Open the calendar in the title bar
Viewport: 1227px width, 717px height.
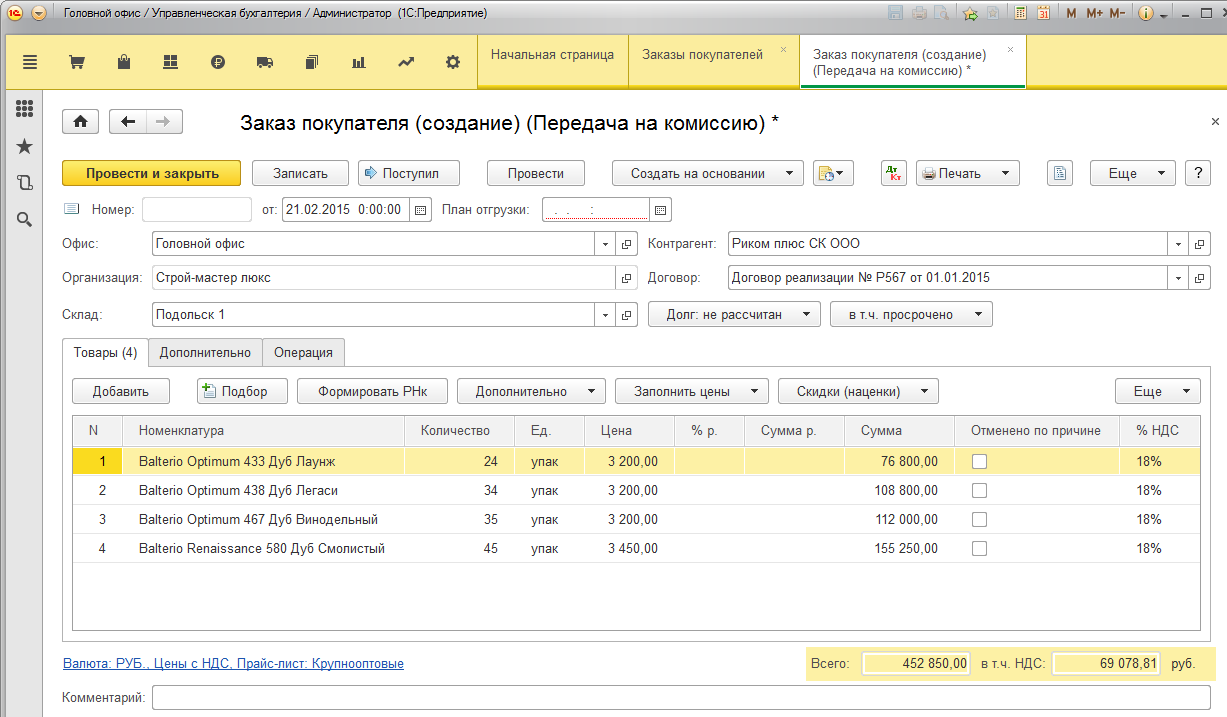(1043, 14)
